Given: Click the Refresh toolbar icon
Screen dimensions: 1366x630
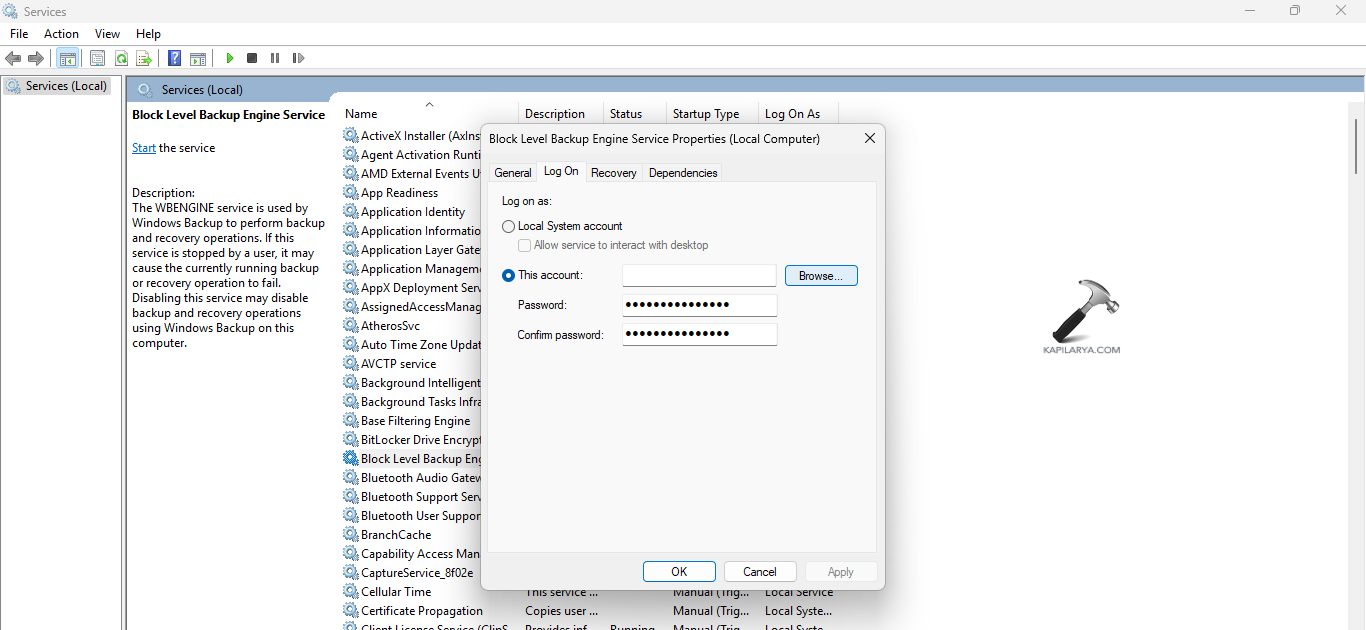Looking at the screenshot, I should tap(121, 59).
